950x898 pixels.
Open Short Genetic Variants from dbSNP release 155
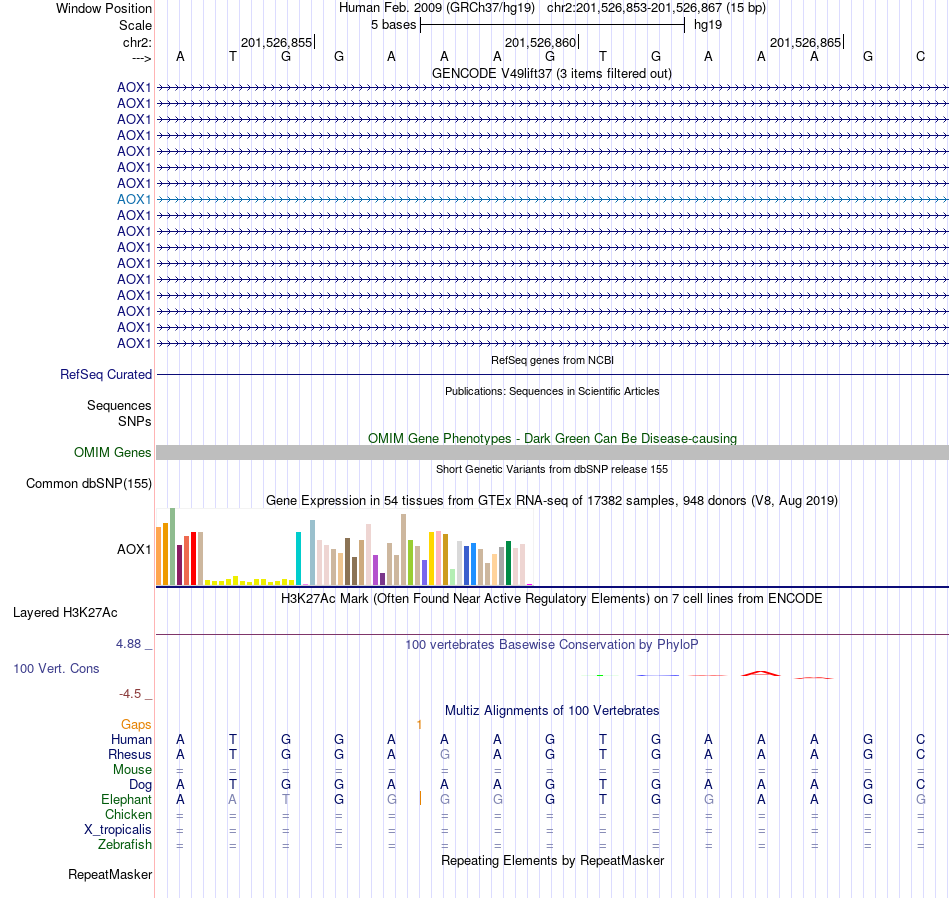[552, 469]
